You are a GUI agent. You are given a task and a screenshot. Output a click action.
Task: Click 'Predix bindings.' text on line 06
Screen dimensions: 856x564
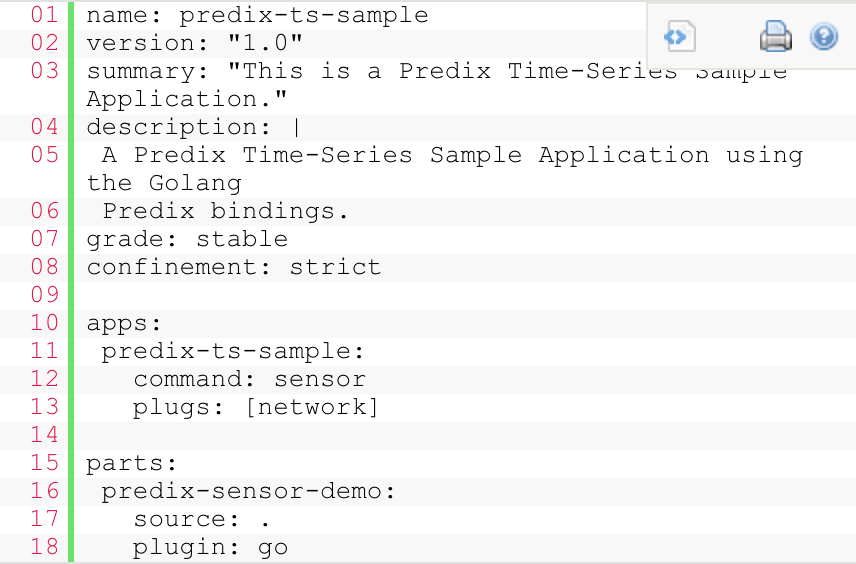(225, 211)
